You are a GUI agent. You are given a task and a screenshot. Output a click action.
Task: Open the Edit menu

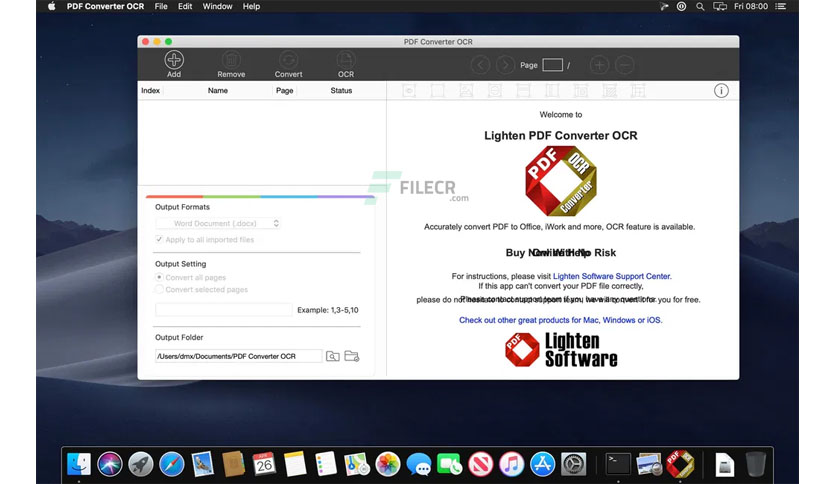[185, 6]
